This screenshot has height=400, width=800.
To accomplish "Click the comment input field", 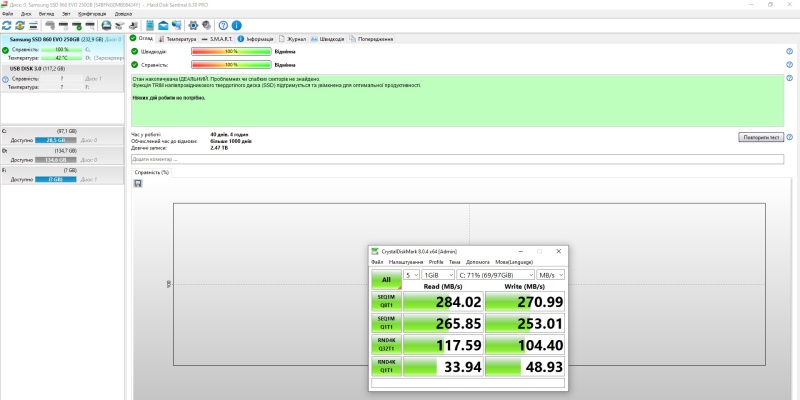I will pyautogui.click(x=457, y=159).
